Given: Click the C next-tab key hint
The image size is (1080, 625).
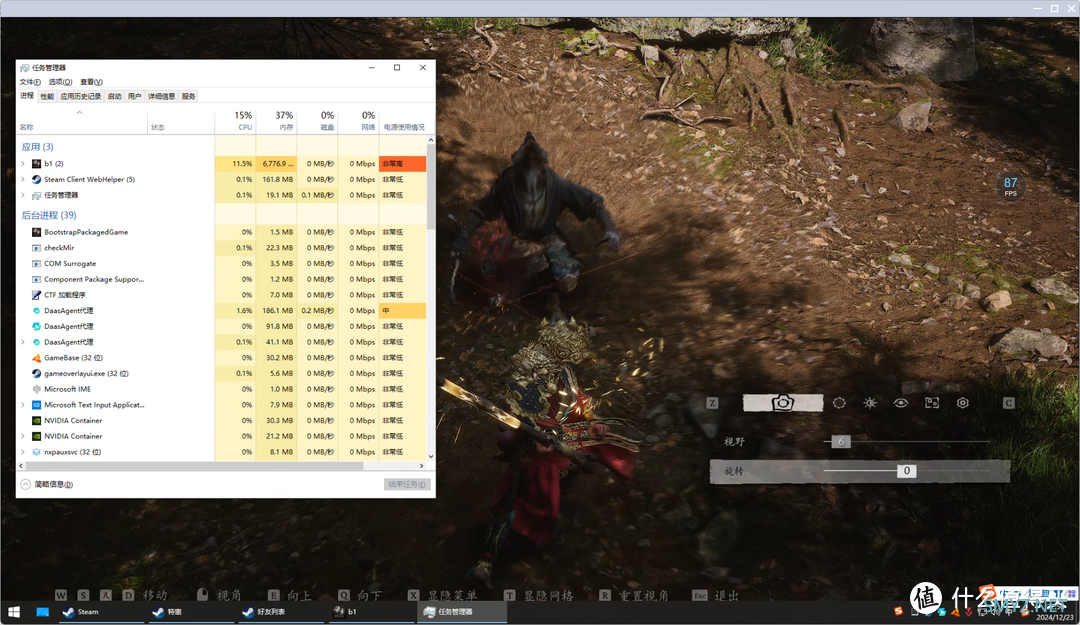Looking at the screenshot, I should (1008, 402).
